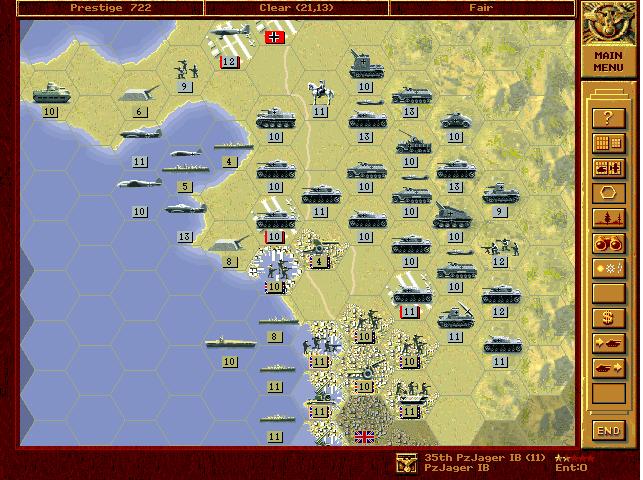643x480 pixels.
Task: Show the unit list tank and plane button
Action: [609, 168]
